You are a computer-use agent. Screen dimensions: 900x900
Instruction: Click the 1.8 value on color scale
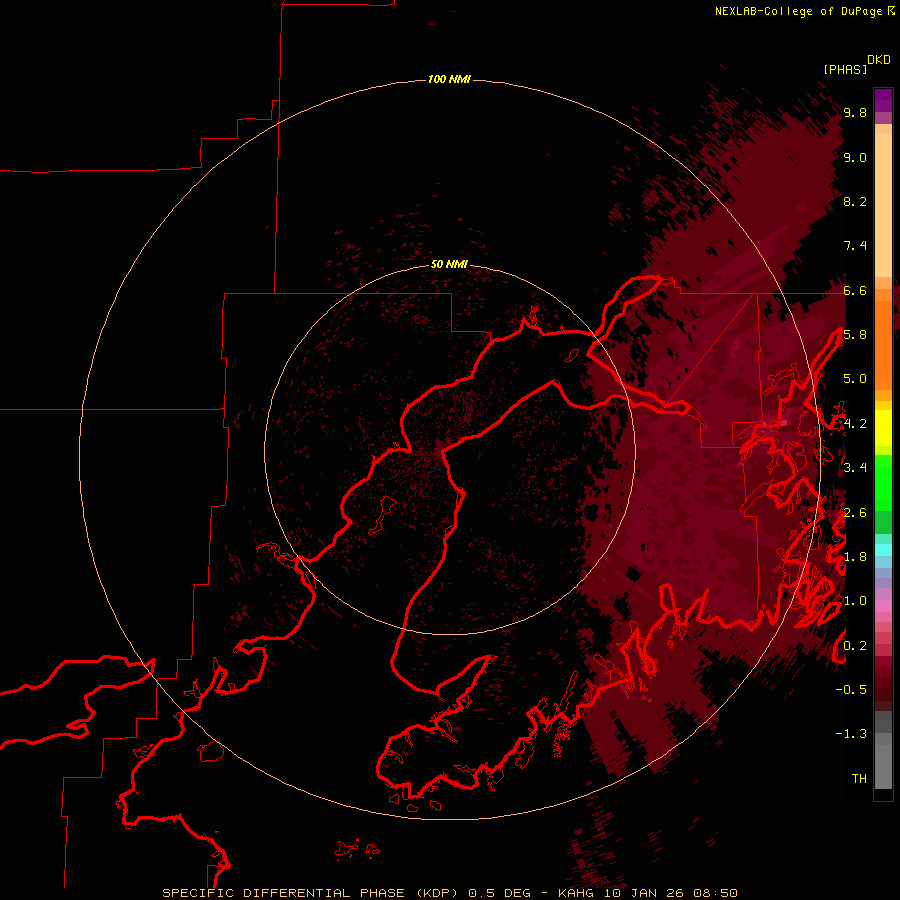(855, 557)
